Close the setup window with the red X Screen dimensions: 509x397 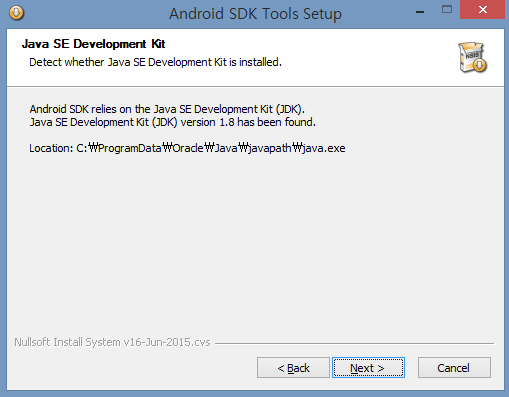[482, 10]
